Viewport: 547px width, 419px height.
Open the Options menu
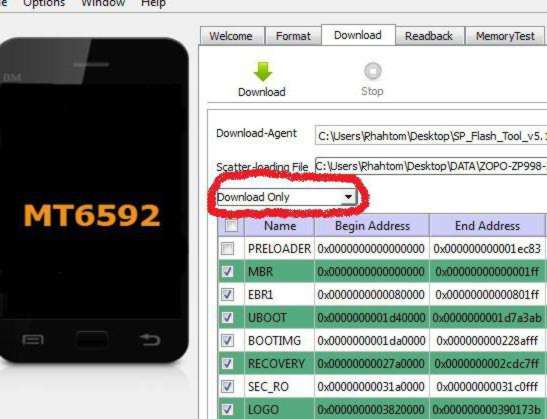(44, 3)
